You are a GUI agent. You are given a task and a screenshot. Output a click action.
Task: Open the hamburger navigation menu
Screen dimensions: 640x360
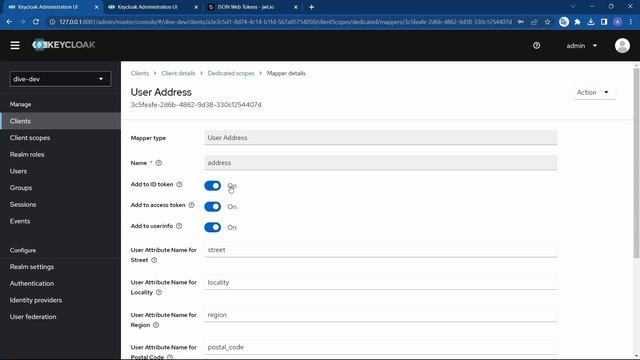[15, 45]
